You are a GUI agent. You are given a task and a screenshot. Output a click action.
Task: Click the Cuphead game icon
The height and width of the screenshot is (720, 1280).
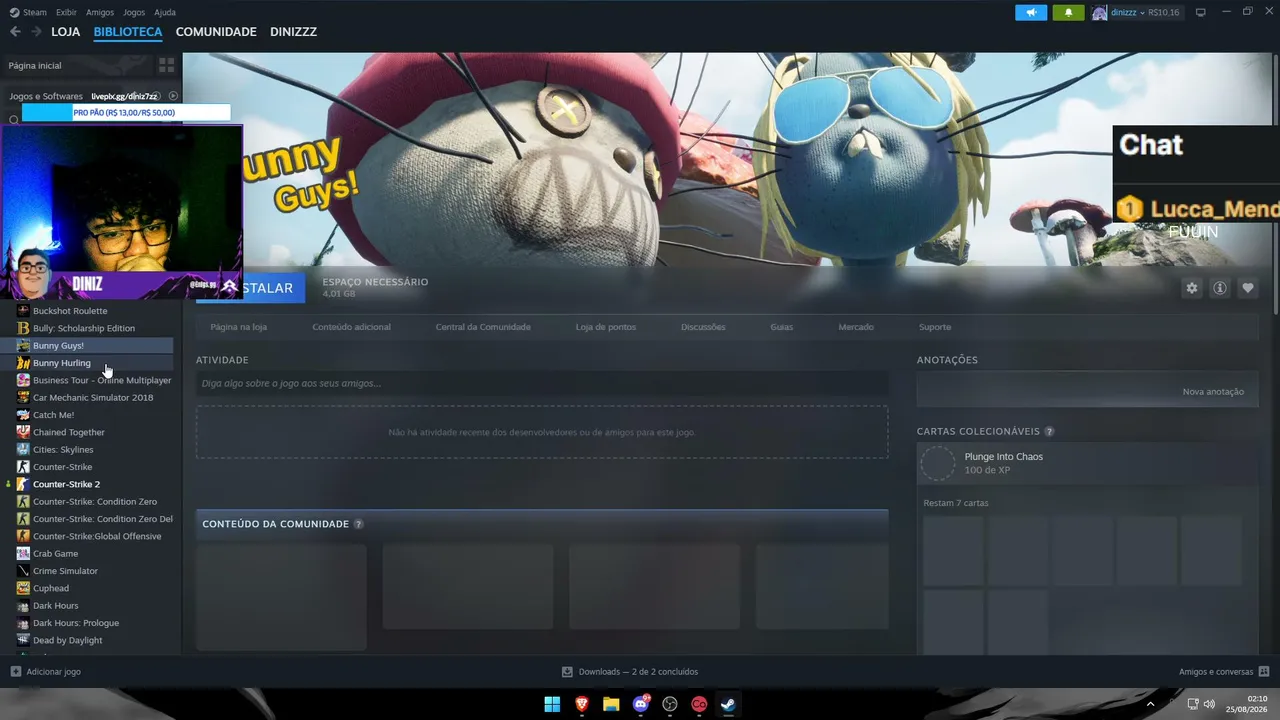click(23, 588)
